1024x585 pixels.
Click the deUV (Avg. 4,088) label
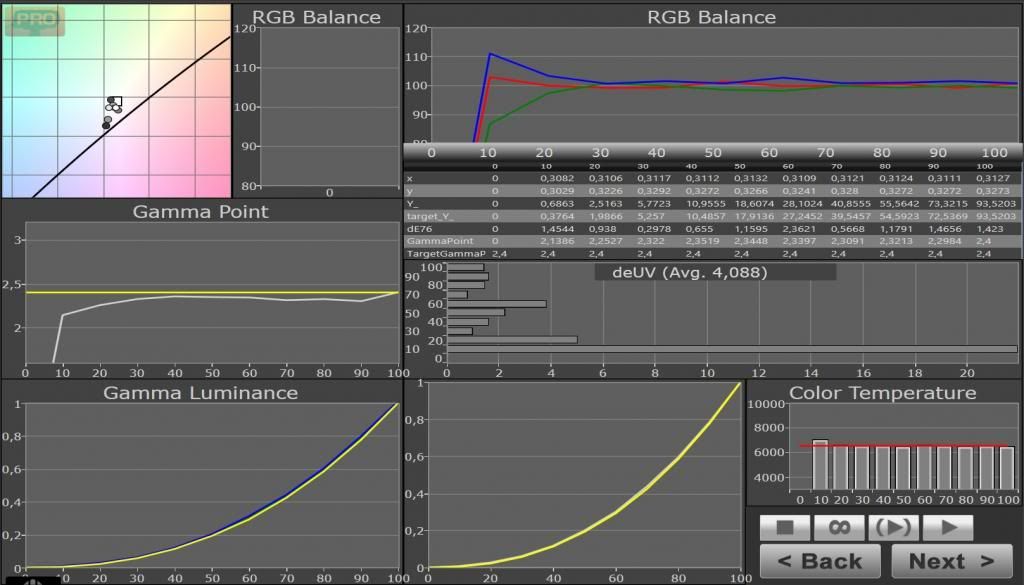689,272
